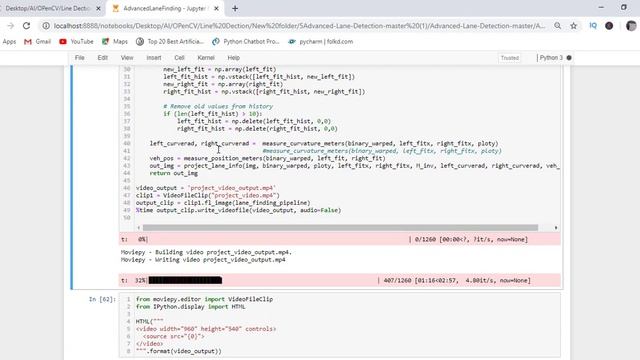
Task: Go forward in browser history
Action: (11, 26)
